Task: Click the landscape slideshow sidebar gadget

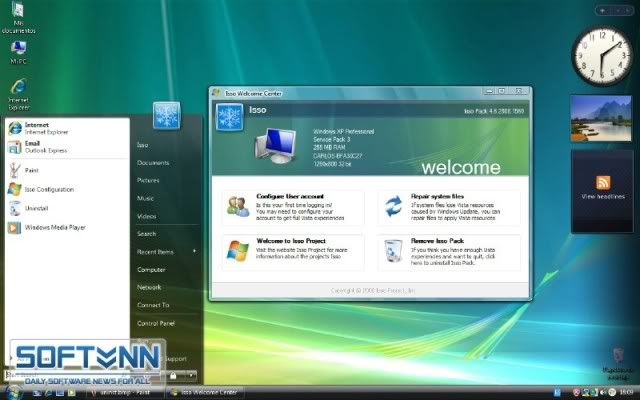Action: (x=601, y=119)
